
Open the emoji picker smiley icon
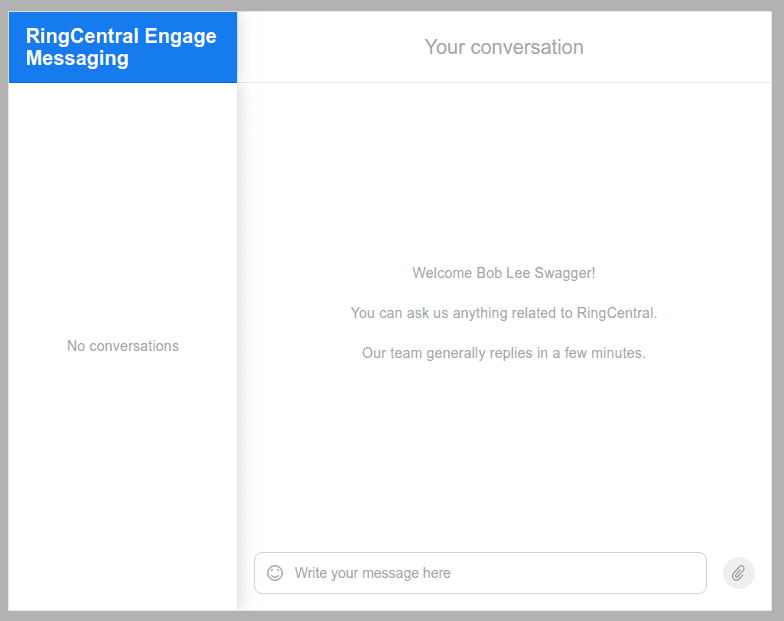[x=275, y=573]
